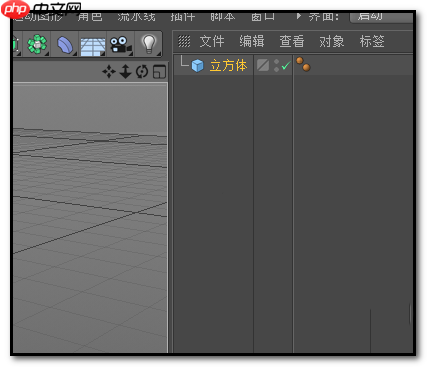This screenshot has width=427, height=367.
Task: Click the arrow expander before 界面
Action: tap(299, 16)
